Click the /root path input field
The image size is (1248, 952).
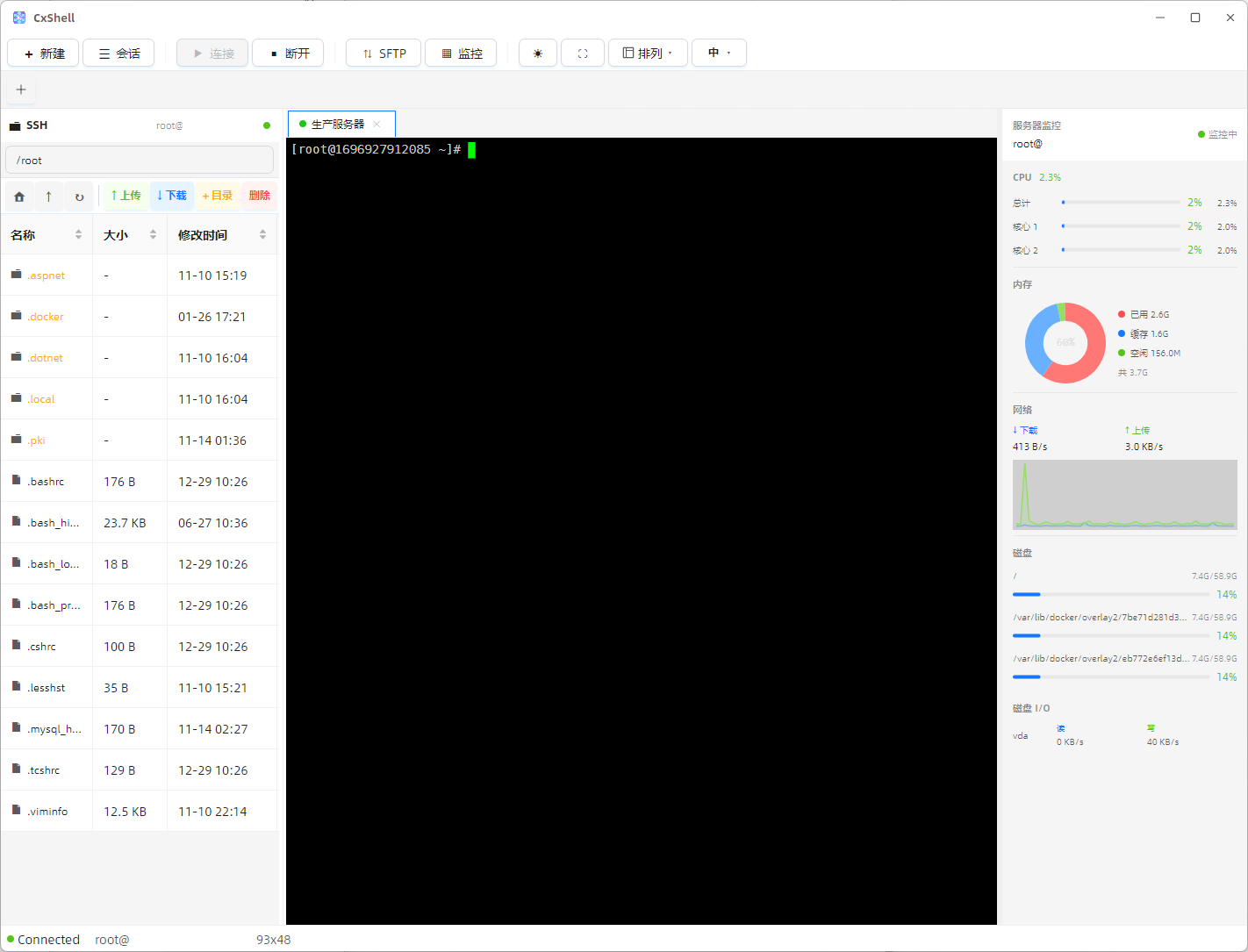pos(140,161)
